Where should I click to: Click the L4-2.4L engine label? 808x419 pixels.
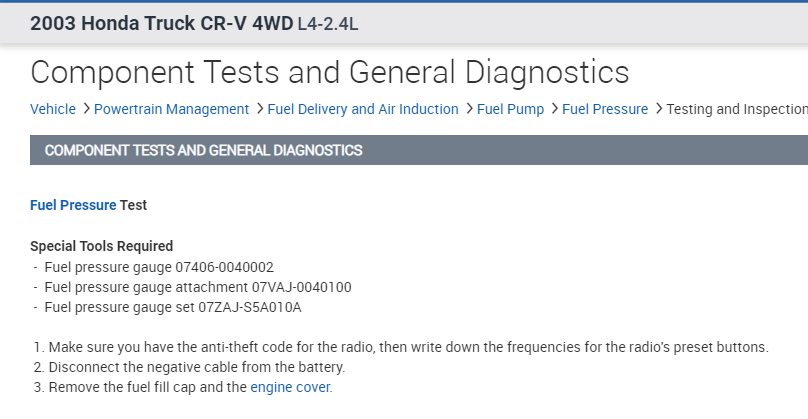click(x=327, y=24)
